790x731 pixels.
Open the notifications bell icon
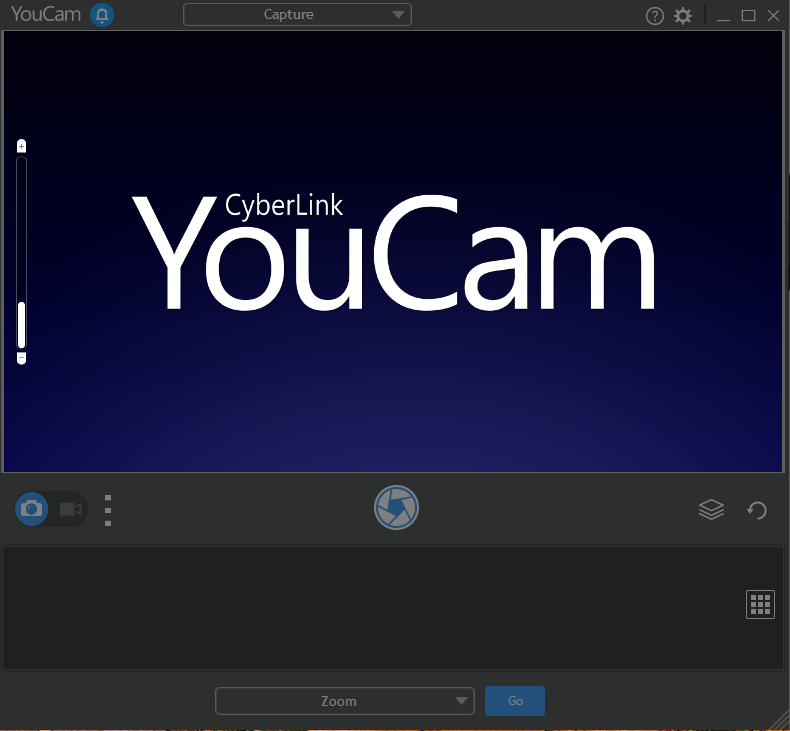point(102,15)
